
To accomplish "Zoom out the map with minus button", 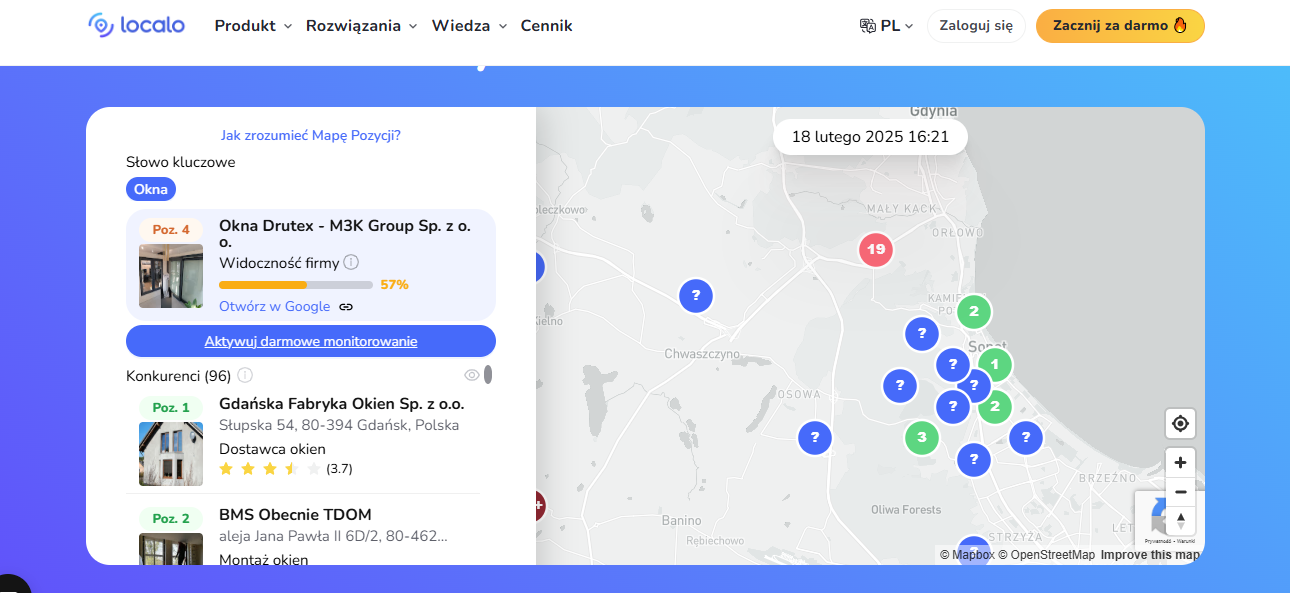I will point(1181,492).
